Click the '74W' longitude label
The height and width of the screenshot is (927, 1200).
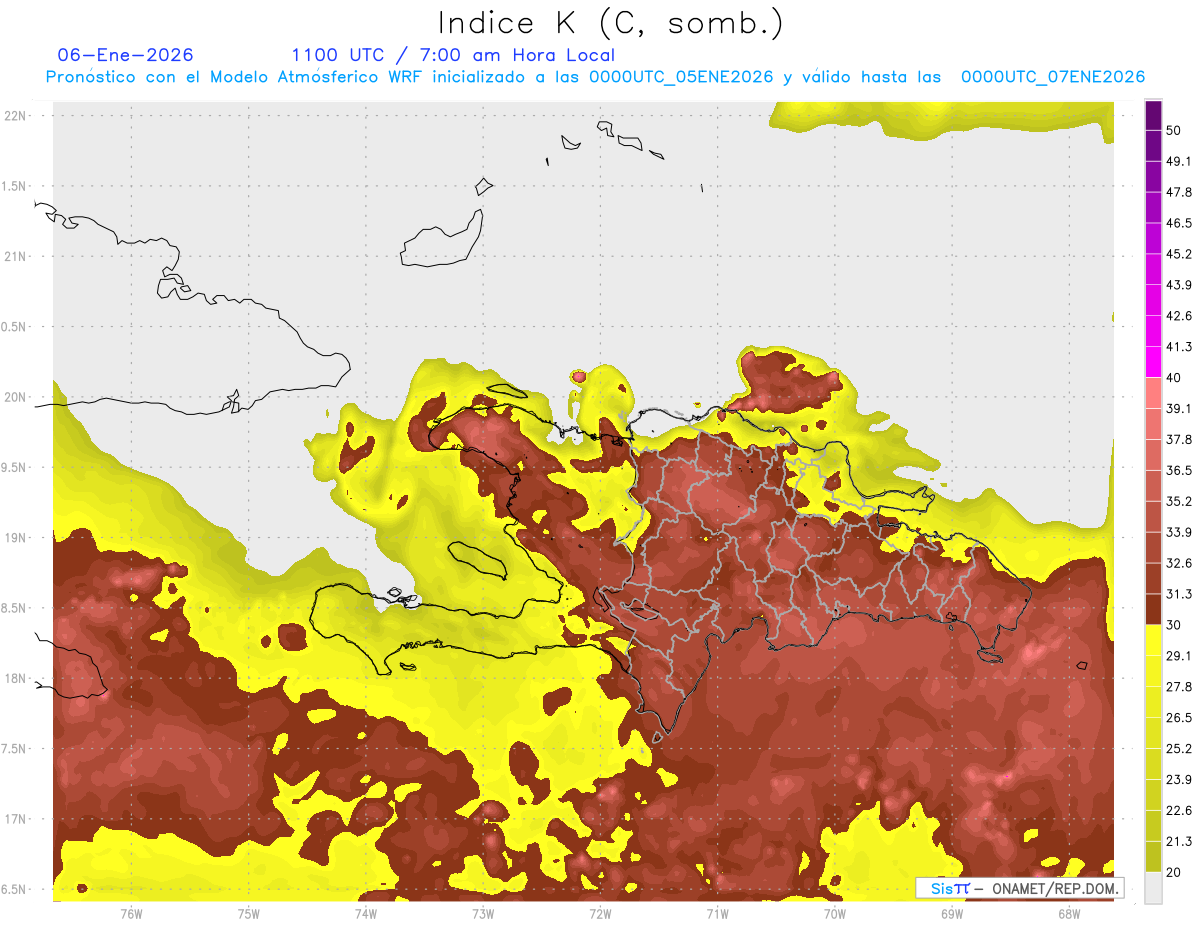[x=366, y=914]
